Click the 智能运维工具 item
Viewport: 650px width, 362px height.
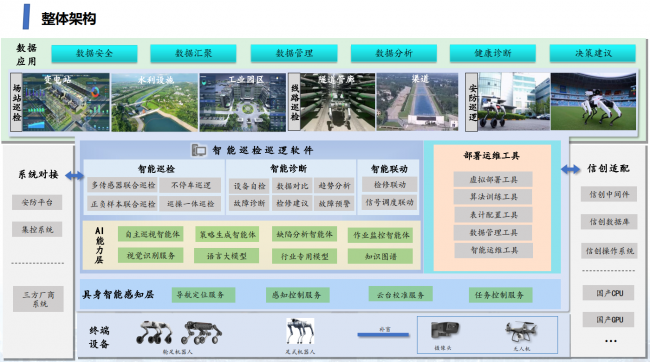pyautogui.click(x=494, y=250)
